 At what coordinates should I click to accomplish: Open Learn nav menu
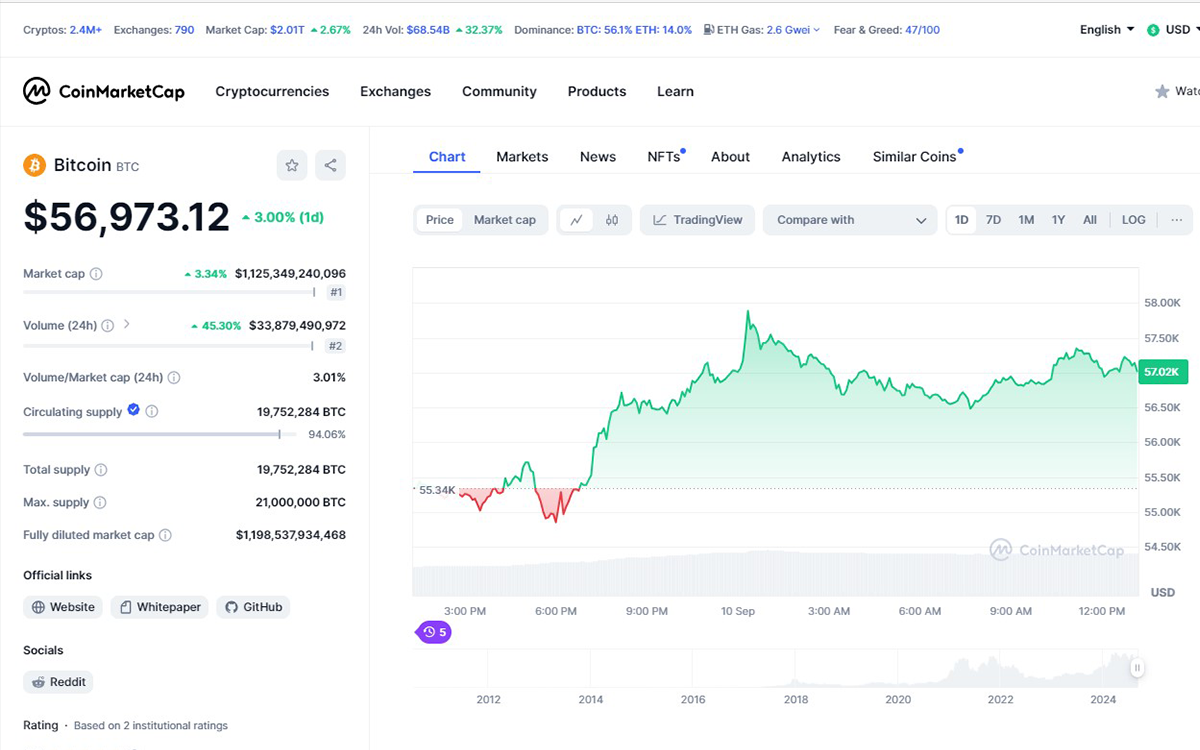[x=675, y=91]
